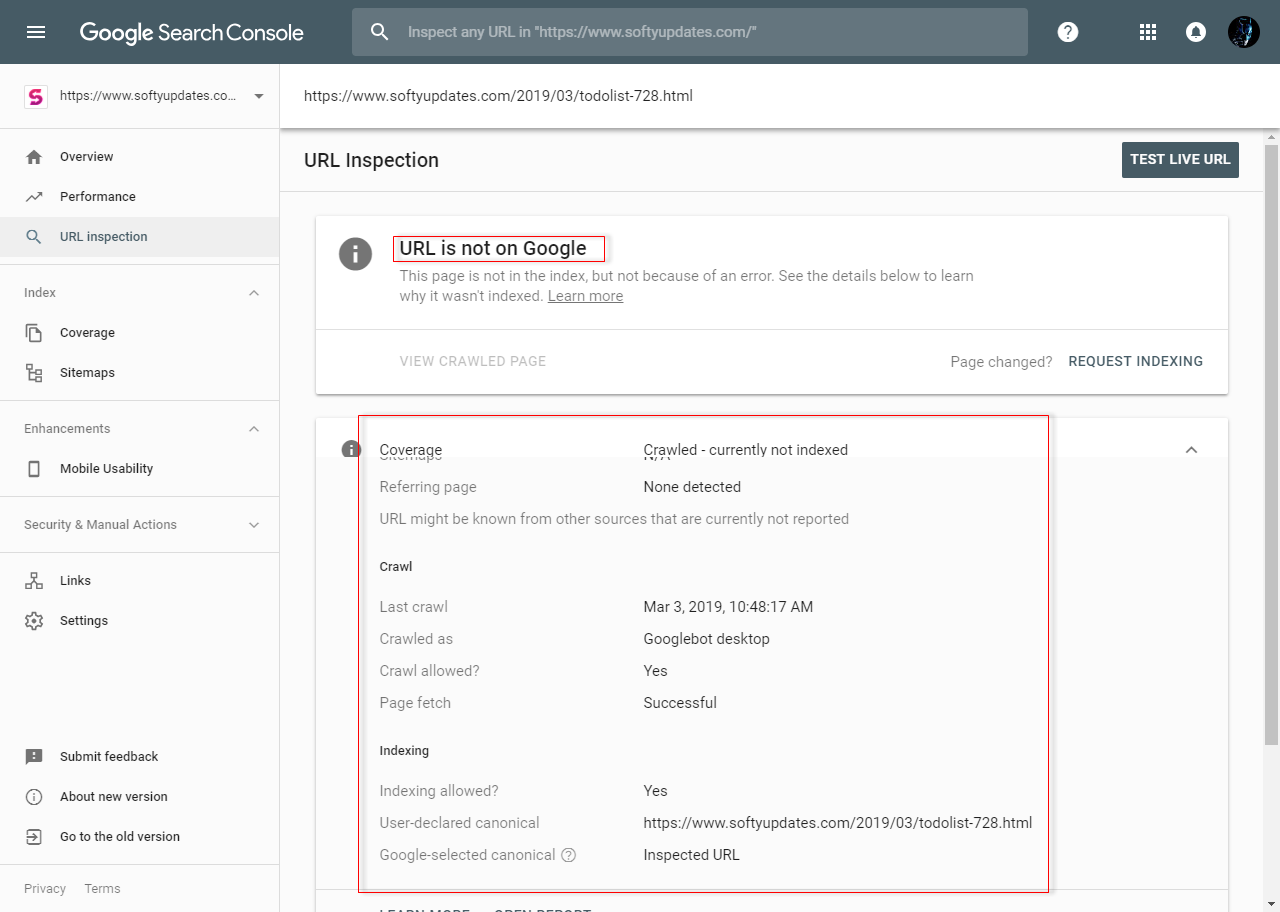This screenshot has width=1280, height=912.
Task: Open the Help question mark icon
Action: (1068, 32)
